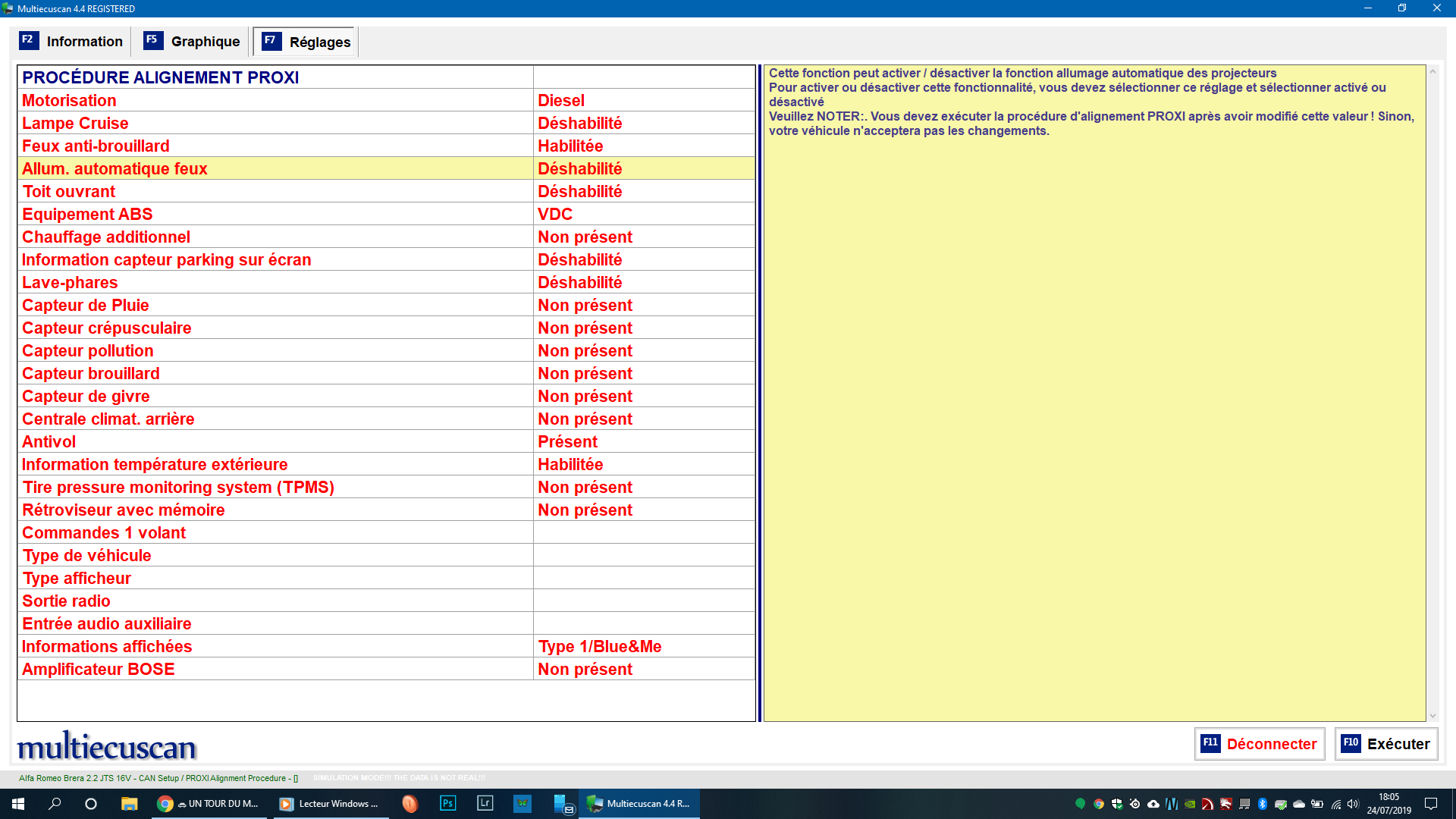
Task: Click the Cortana circle icon
Action: [x=91, y=804]
